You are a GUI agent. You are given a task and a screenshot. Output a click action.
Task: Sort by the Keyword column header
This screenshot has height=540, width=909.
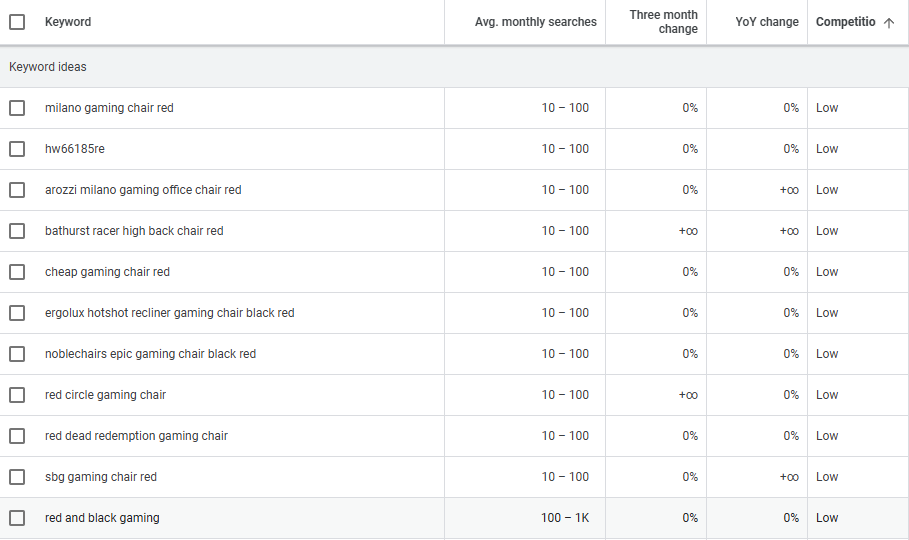[x=68, y=22]
